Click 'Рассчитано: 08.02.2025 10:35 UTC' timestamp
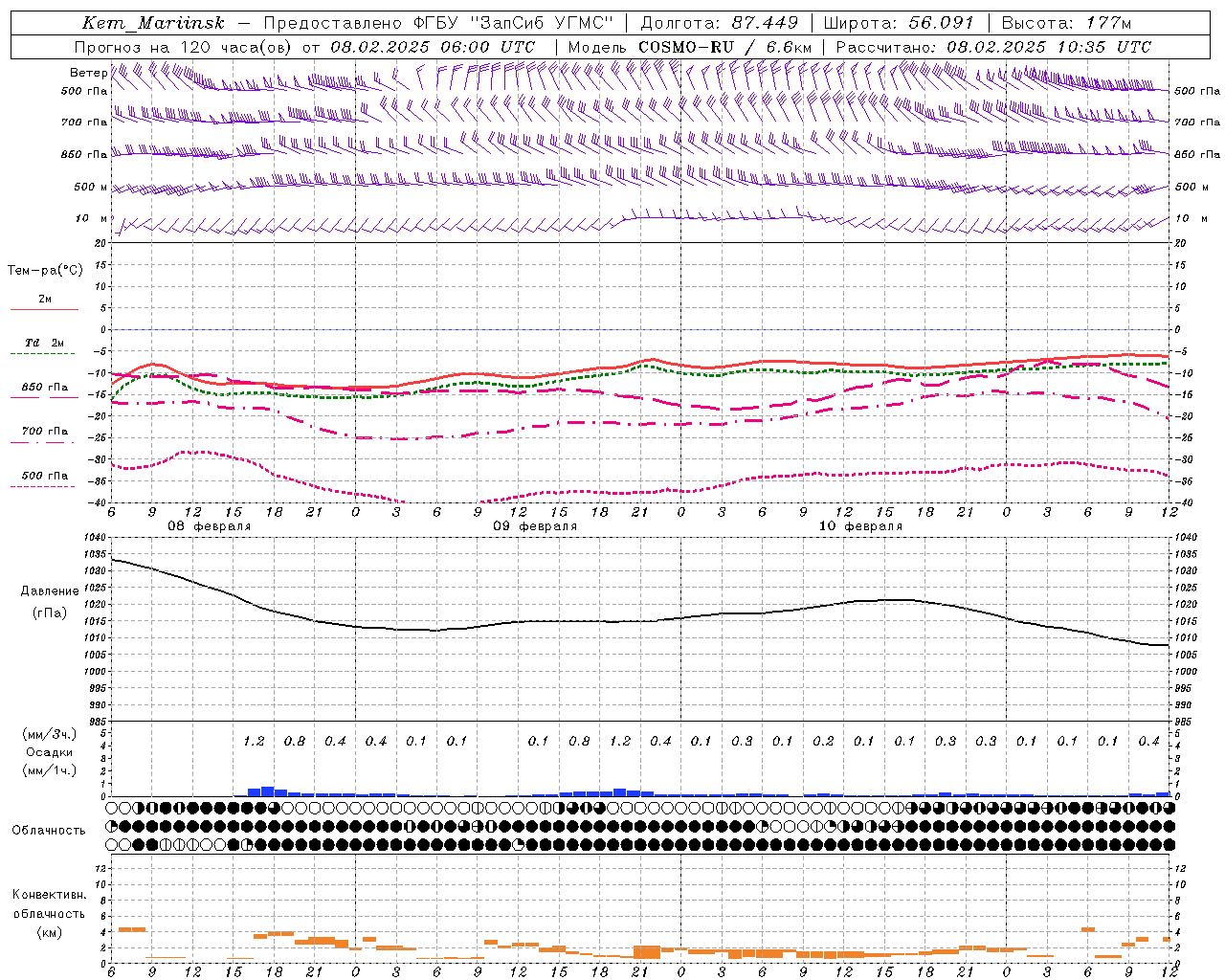1225x980 pixels. tap(993, 47)
